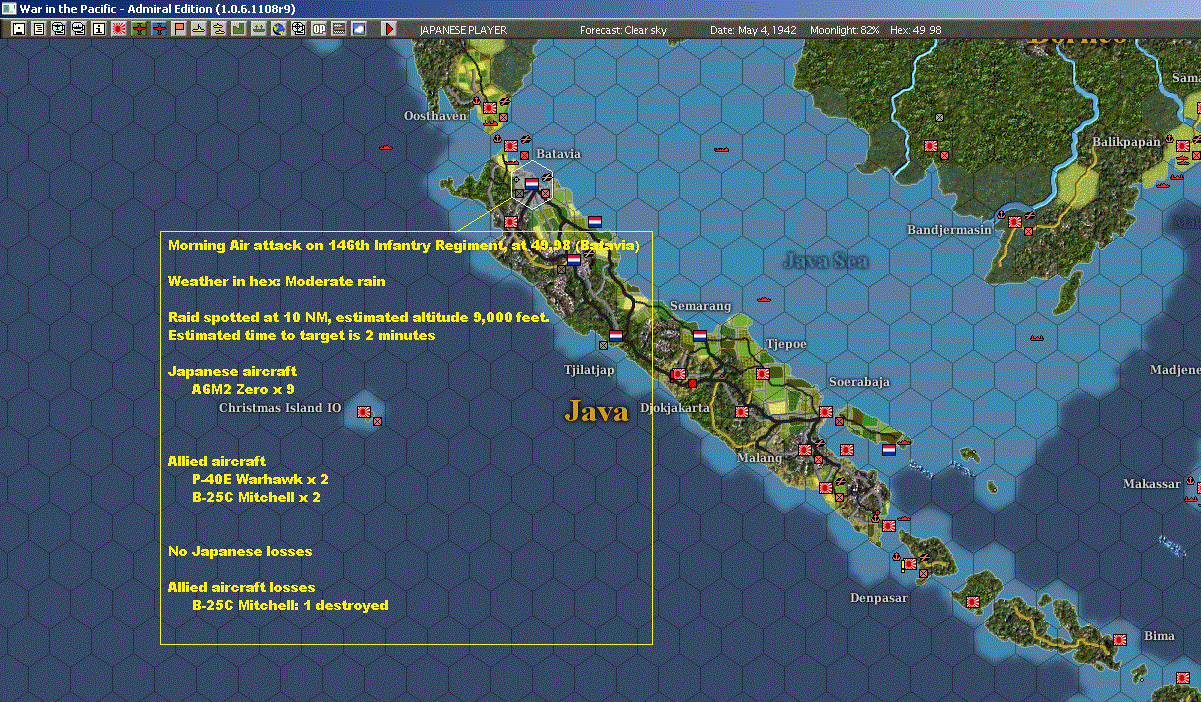Select Japanese flag unit at Bima
Viewport: 1201px width, 702px height.
(1120, 638)
